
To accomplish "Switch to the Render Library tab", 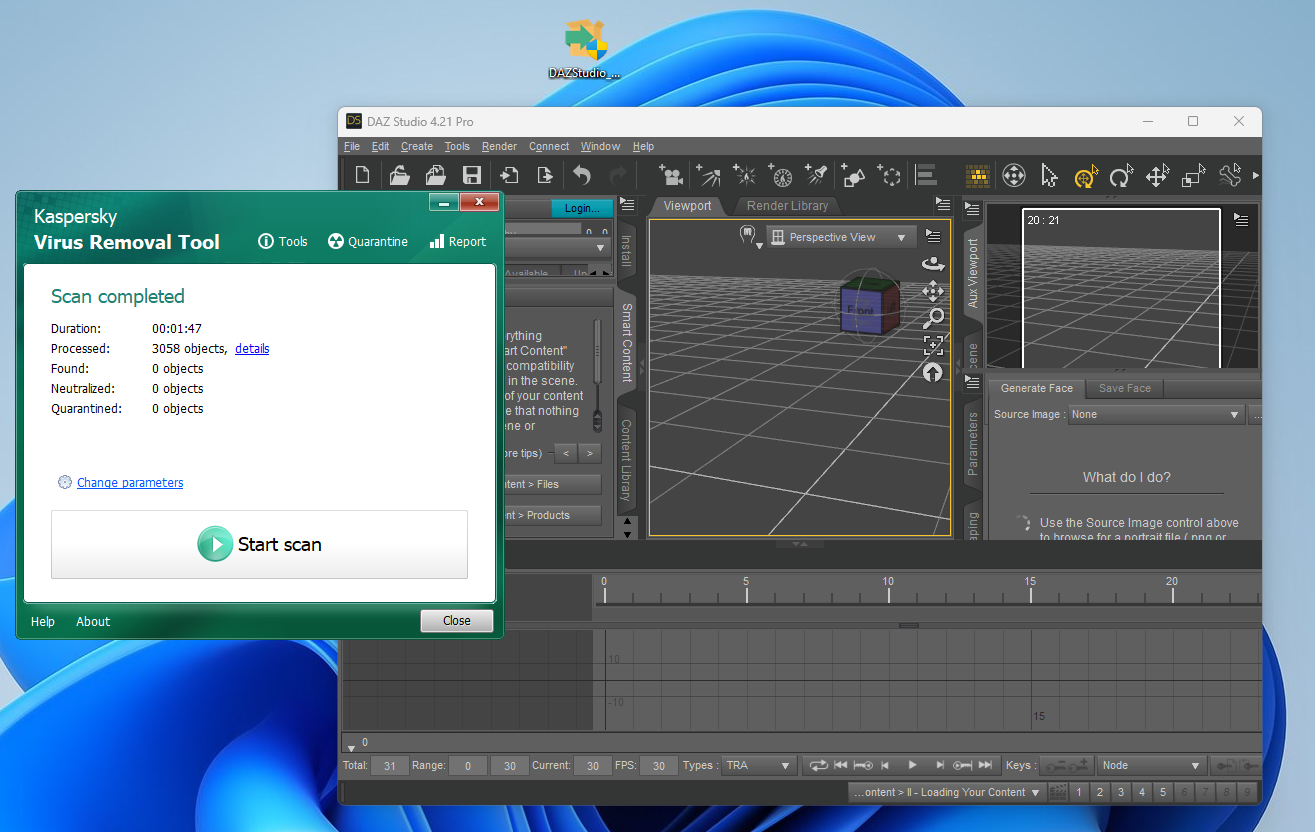I will pos(788,206).
